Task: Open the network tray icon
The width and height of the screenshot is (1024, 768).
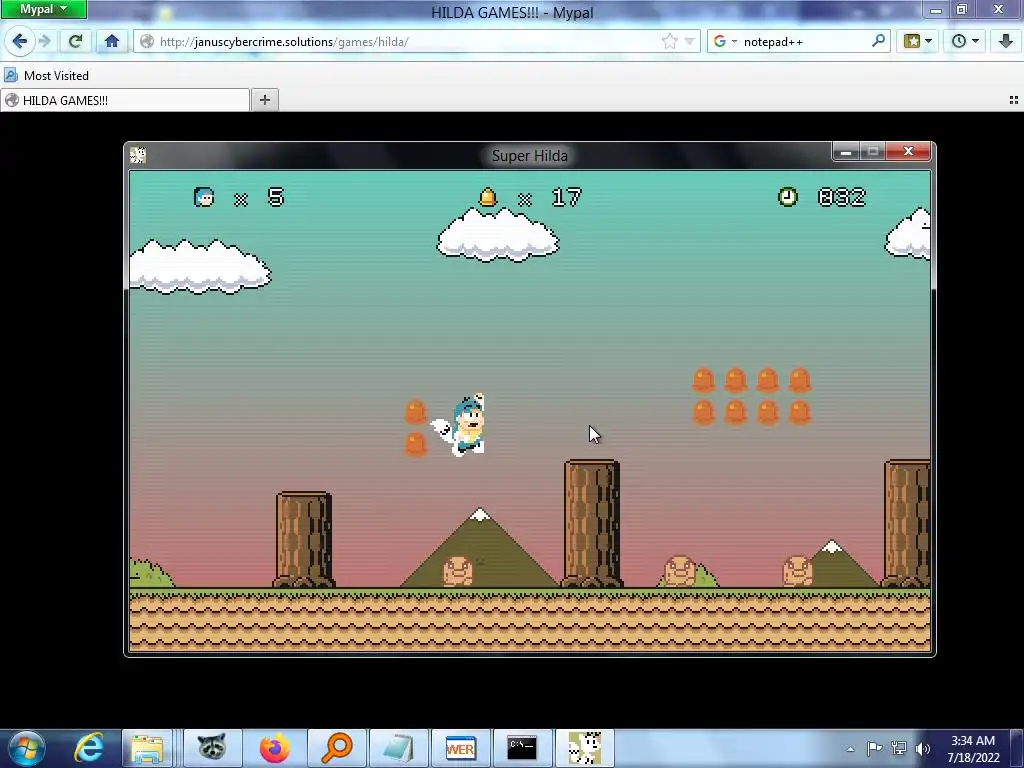Action: 899,748
